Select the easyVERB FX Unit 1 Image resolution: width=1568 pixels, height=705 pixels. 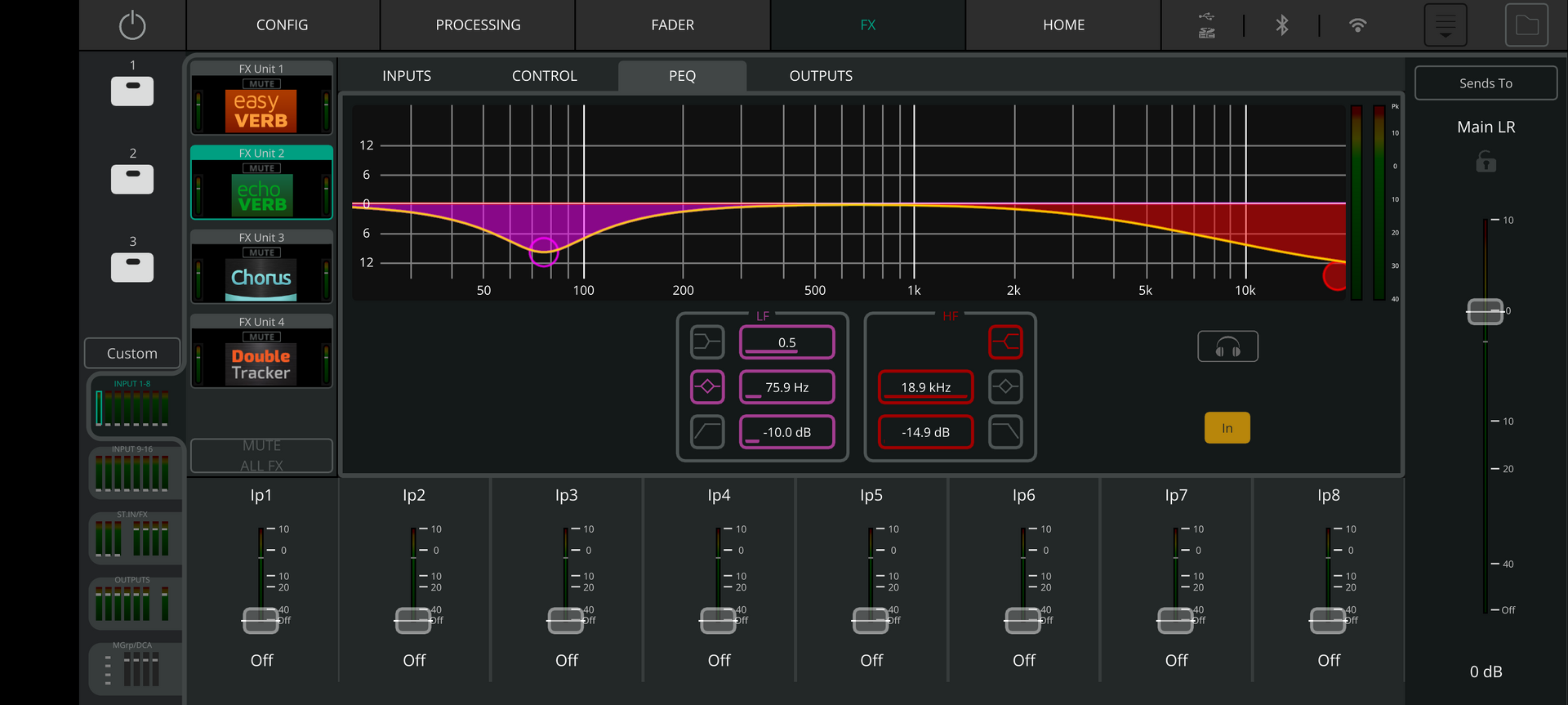click(261, 111)
